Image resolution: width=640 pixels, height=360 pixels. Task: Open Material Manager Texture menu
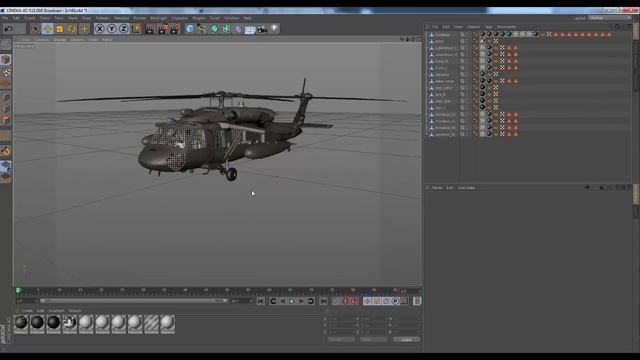coord(75,311)
